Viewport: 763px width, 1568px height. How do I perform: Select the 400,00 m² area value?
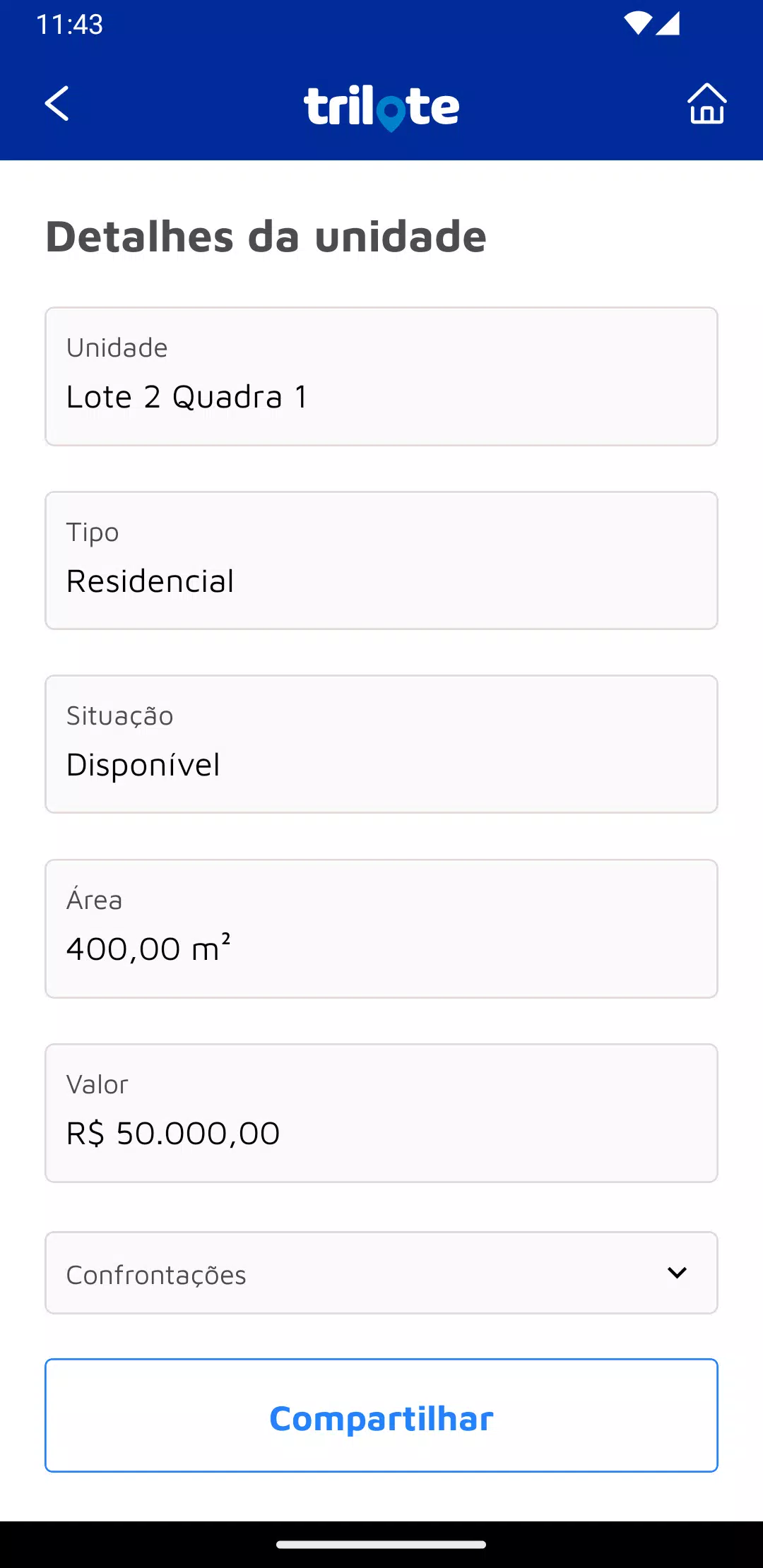pyautogui.click(x=148, y=949)
